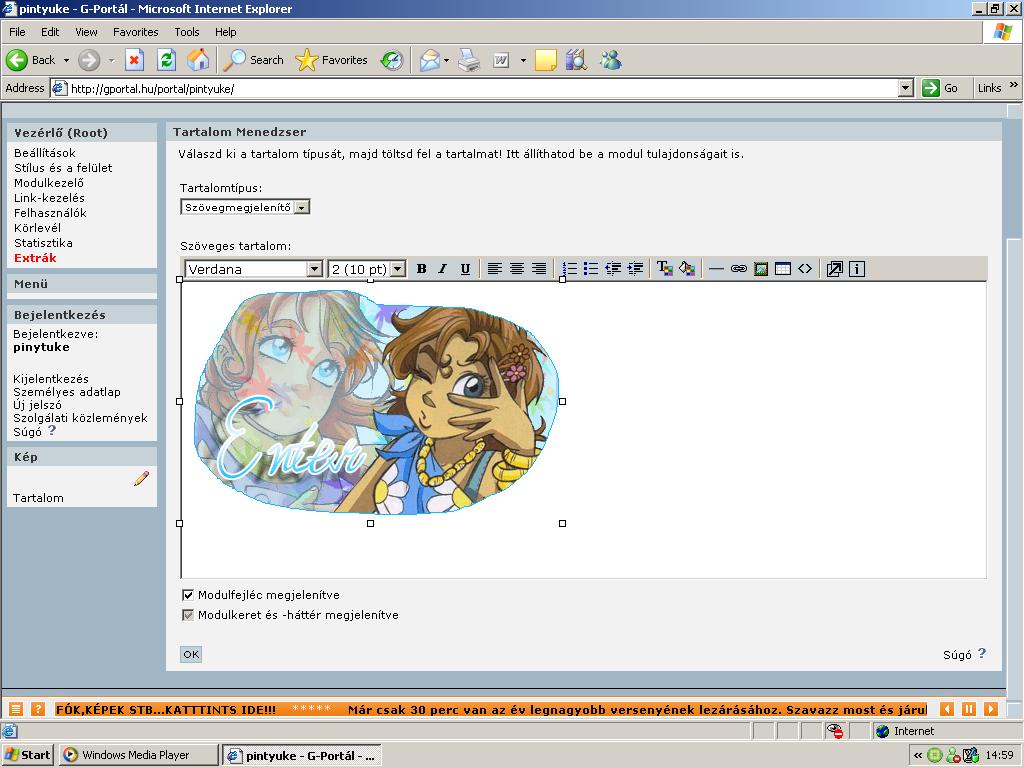The width and height of the screenshot is (1024, 768).
Task: Open the Tools menu
Action: point(187,32)
